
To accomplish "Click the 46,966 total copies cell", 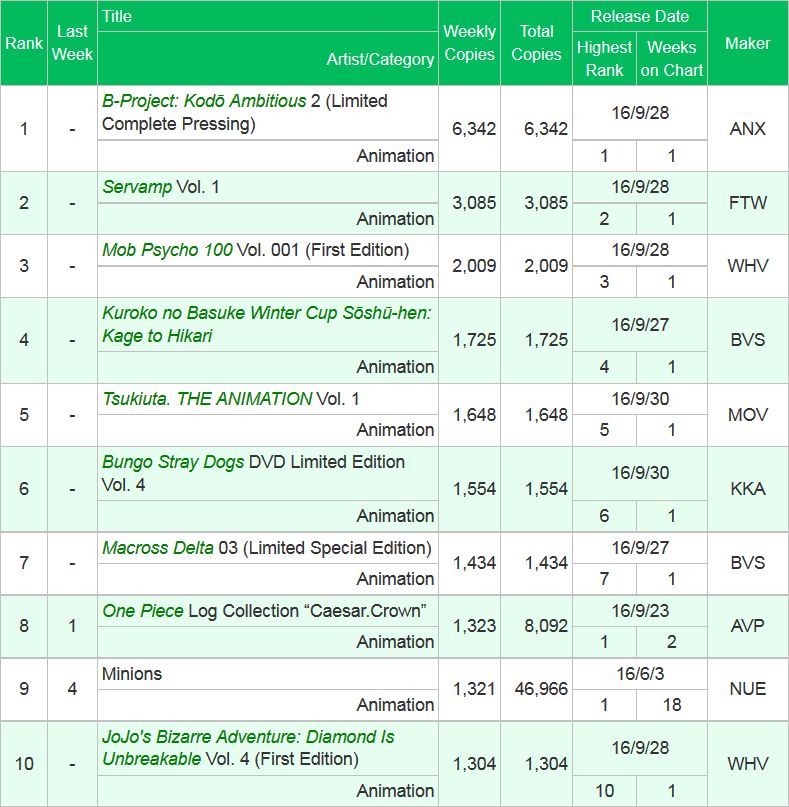I will 539,689.
